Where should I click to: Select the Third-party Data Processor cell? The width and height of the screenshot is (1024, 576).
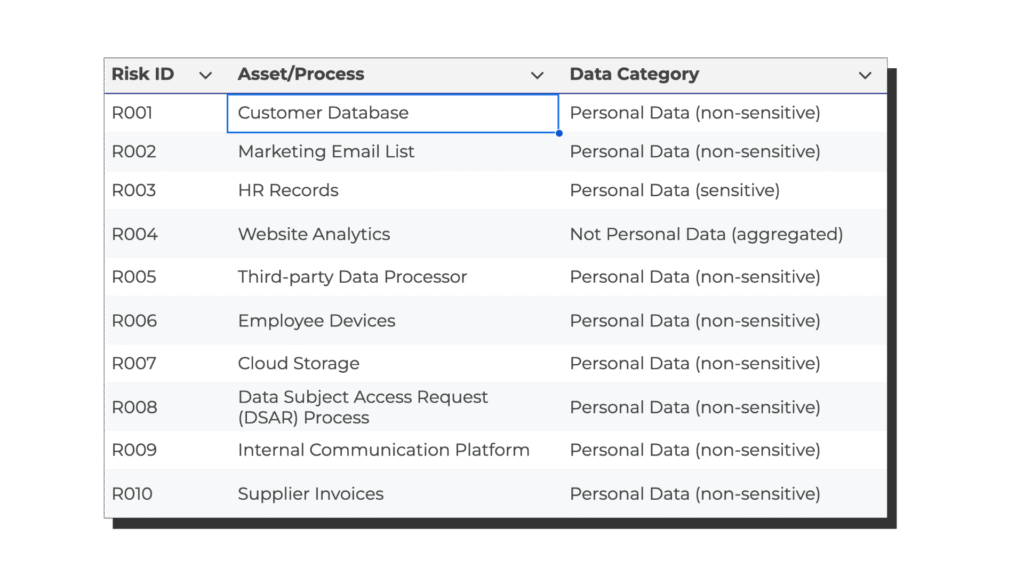click(x=352, y=277)
